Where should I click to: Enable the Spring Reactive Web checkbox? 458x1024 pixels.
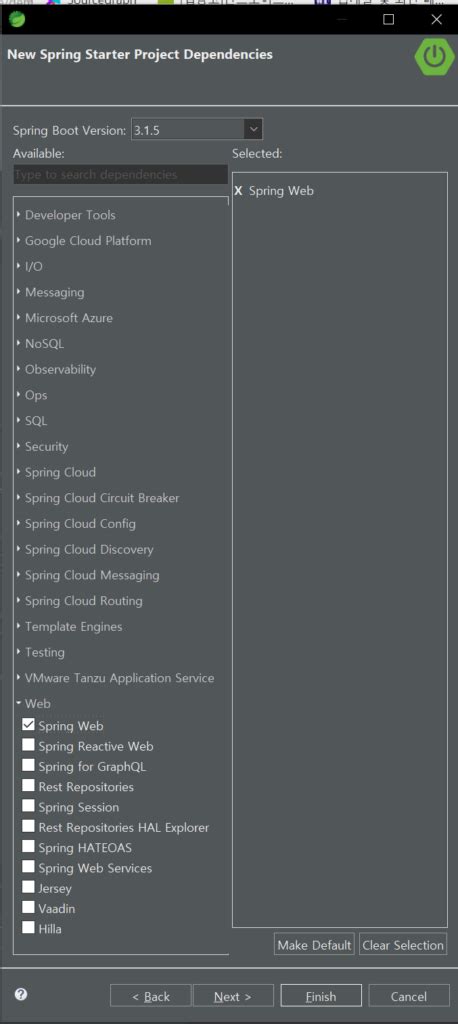(x=28, y=745)
